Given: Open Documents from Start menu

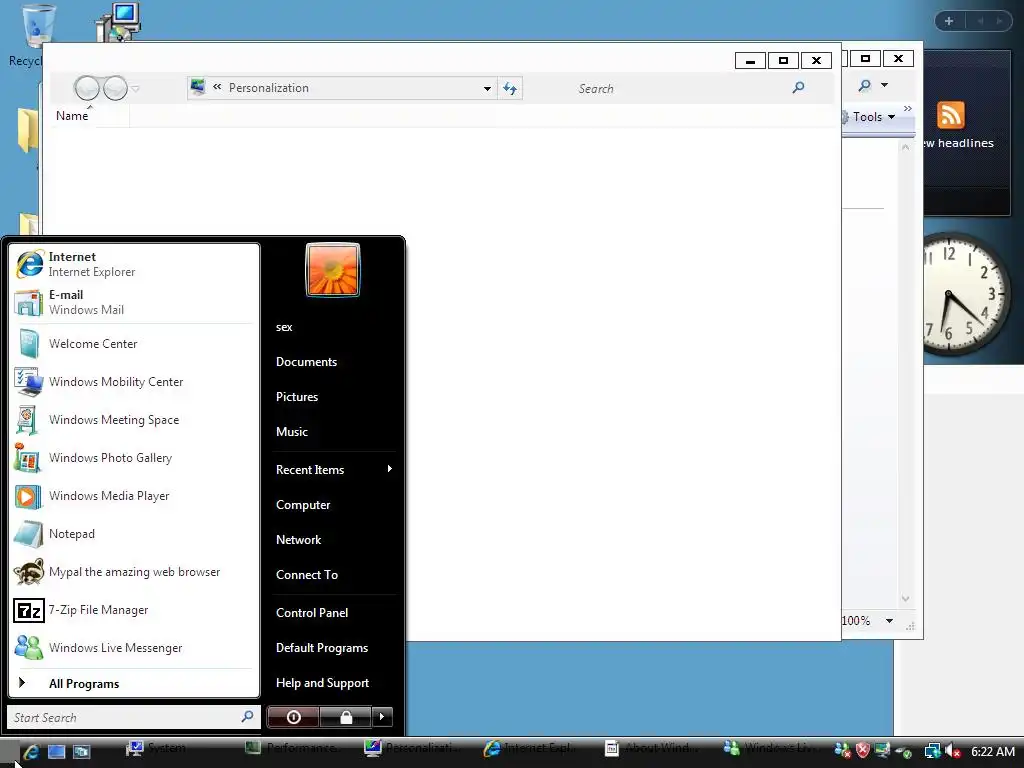Looking at the screenshot, I should tap(334, 362).
